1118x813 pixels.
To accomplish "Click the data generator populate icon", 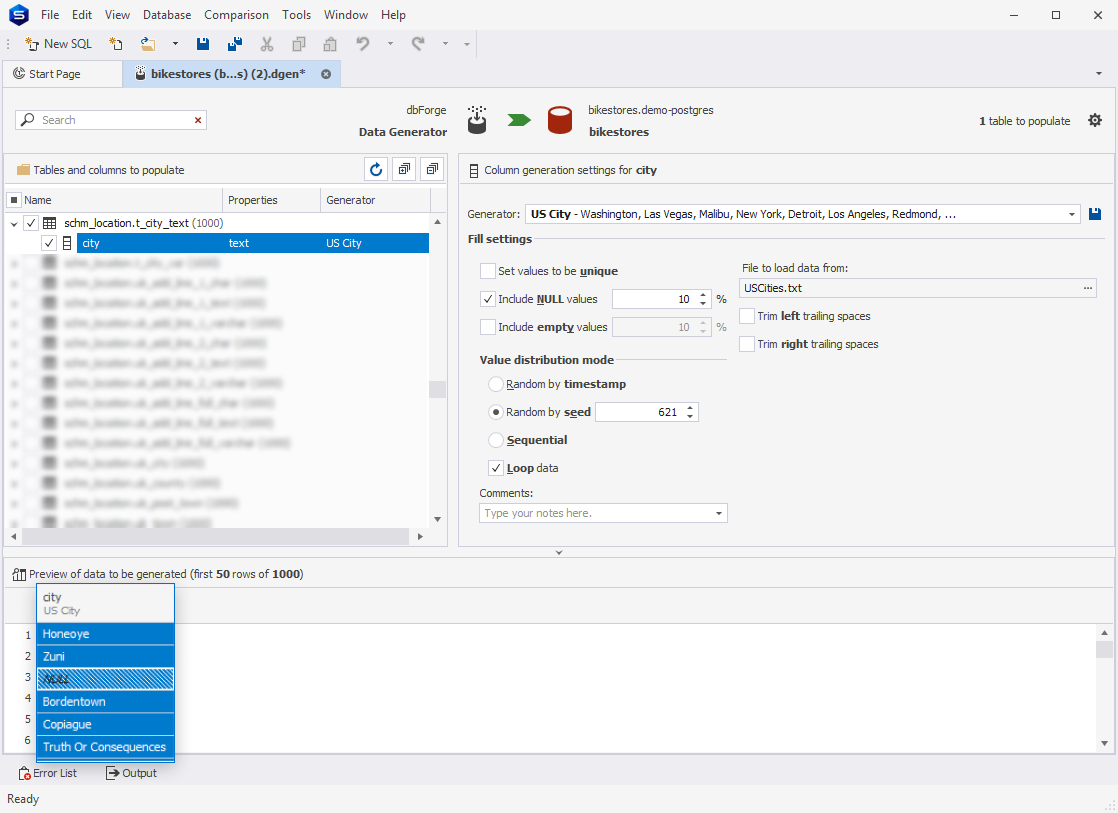I will click(477, 120).
